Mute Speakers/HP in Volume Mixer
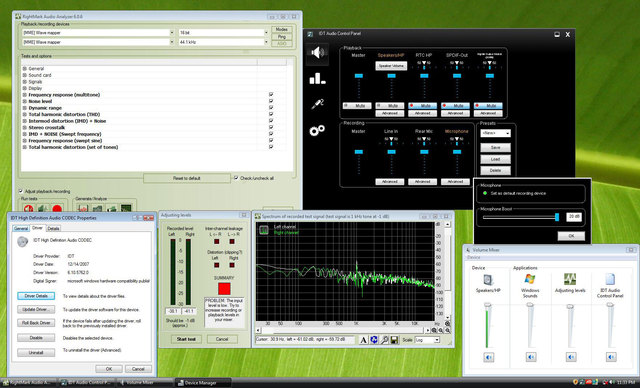 489,357
